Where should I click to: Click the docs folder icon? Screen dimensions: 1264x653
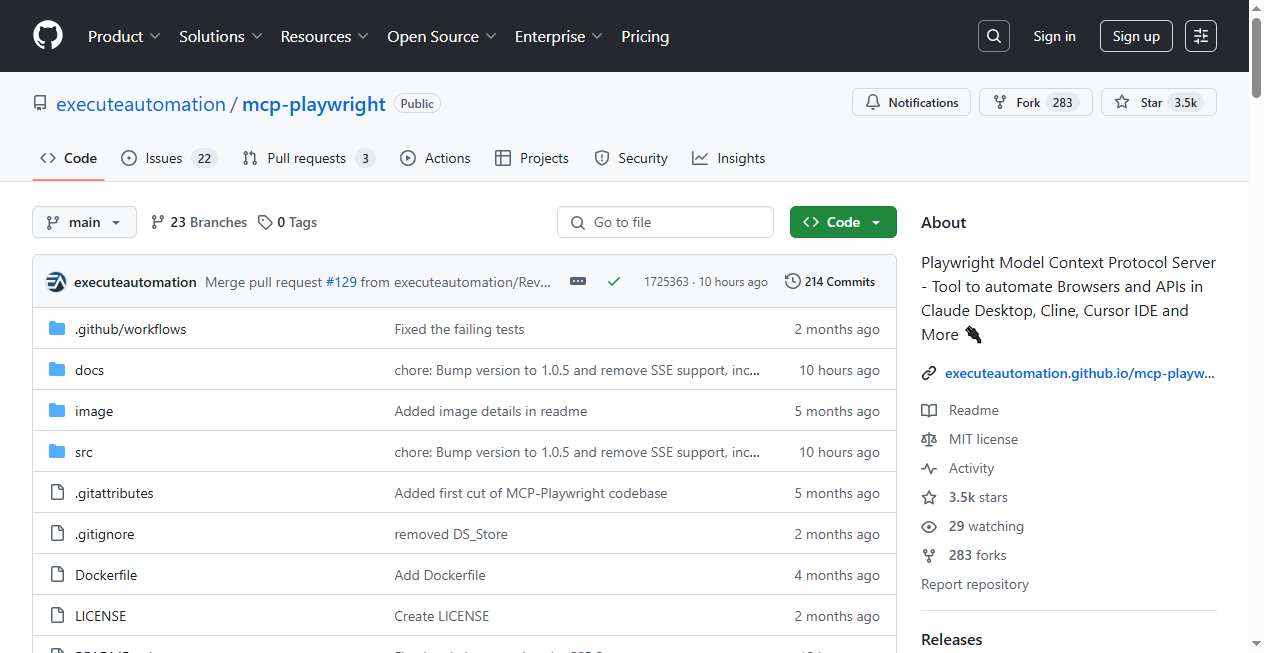[57, 370]
